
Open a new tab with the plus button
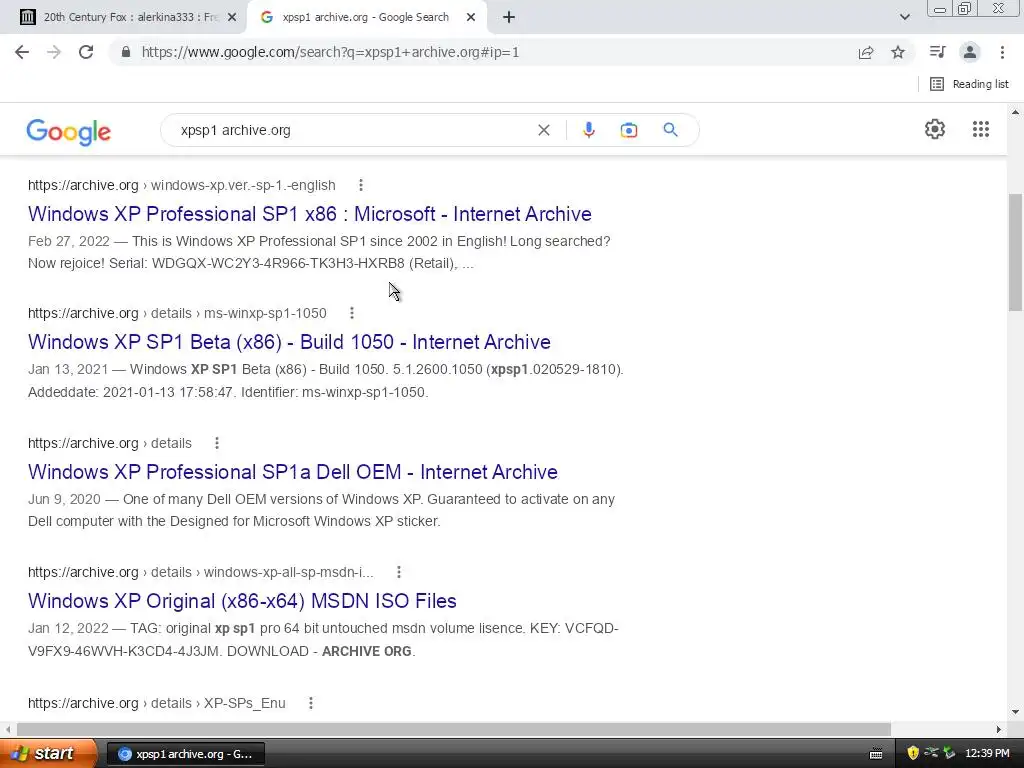pos(509,18)
